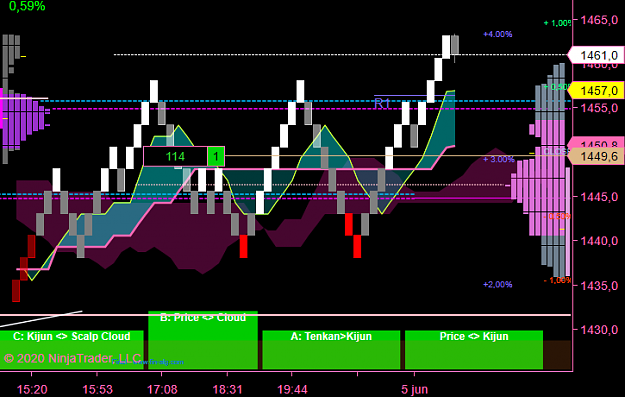Click the 18:31 time axis label
This screenshot has height=397, width=625.
pos(228,389)
